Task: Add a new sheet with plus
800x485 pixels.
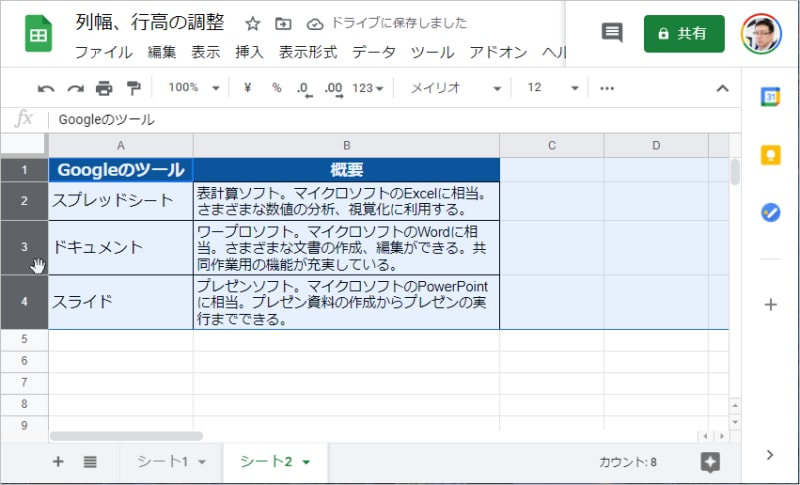Action: point(58,462)
